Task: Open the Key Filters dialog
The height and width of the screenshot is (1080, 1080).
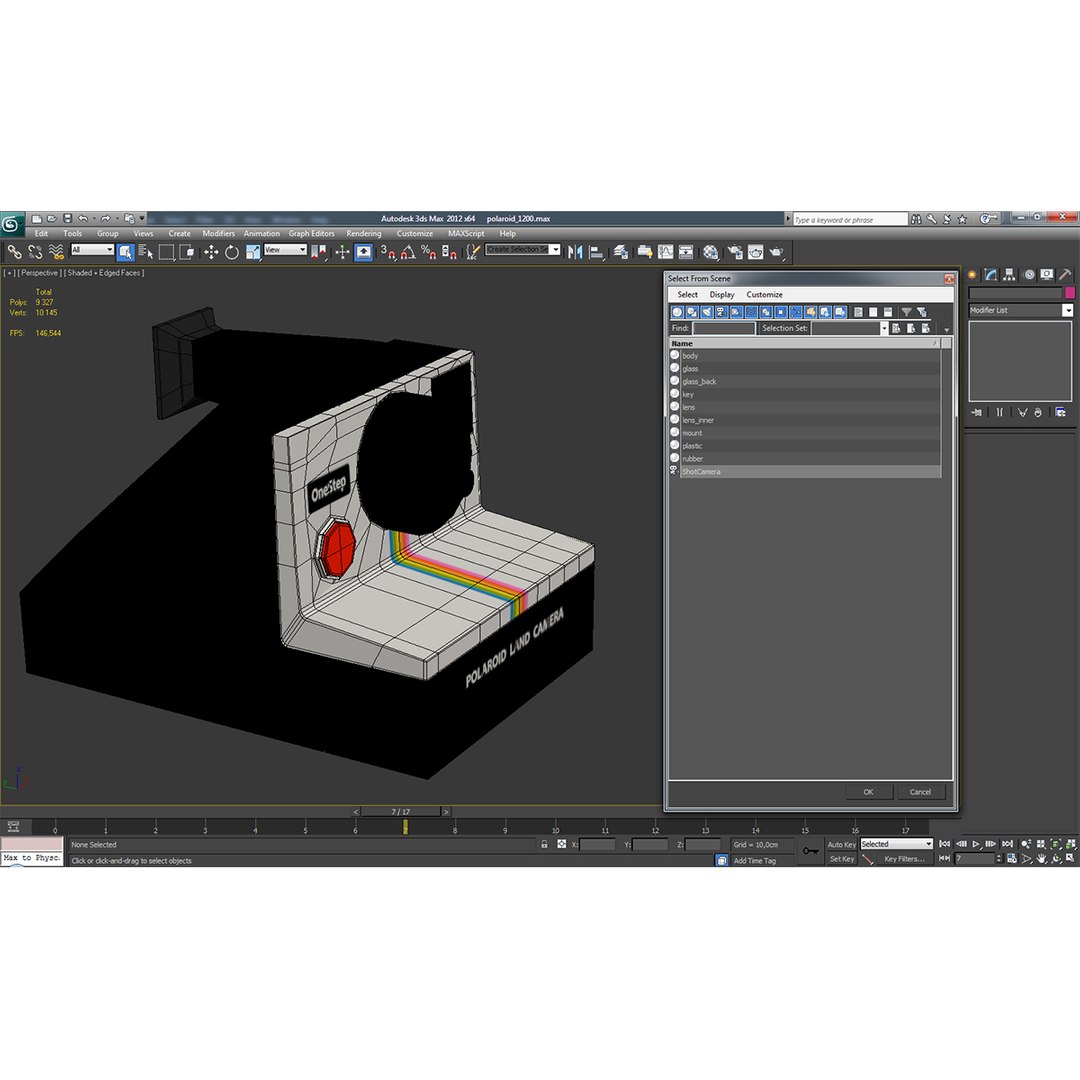Action: [904, 859]
